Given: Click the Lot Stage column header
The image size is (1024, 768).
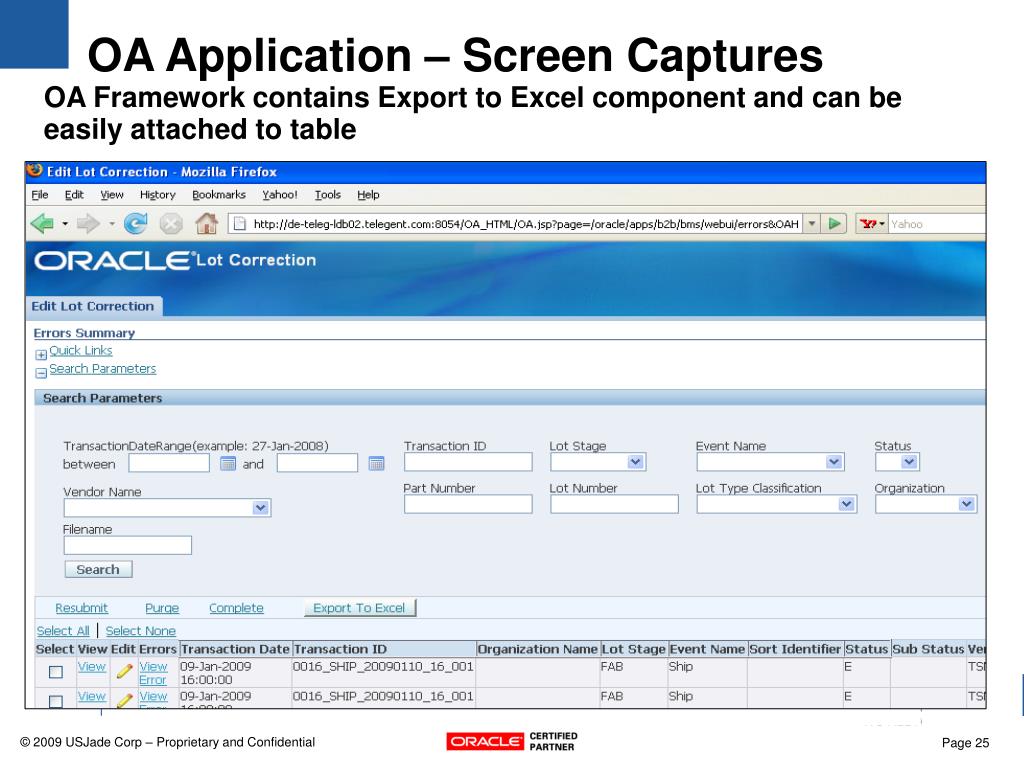Looking at the screenshot, I should (633, 649).
